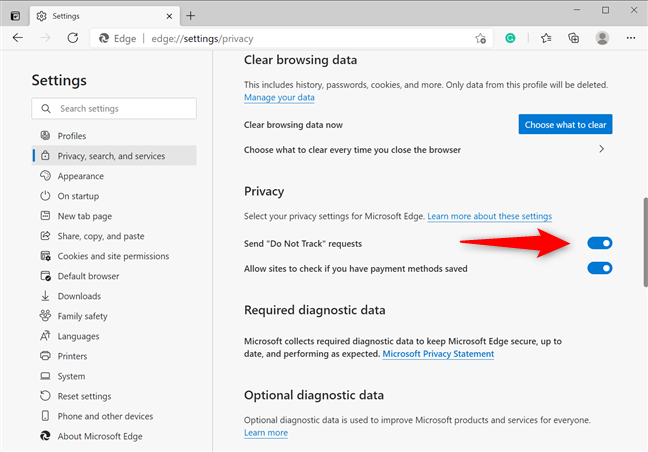Add this page to favorites star icon

click(x=480, y=38)
